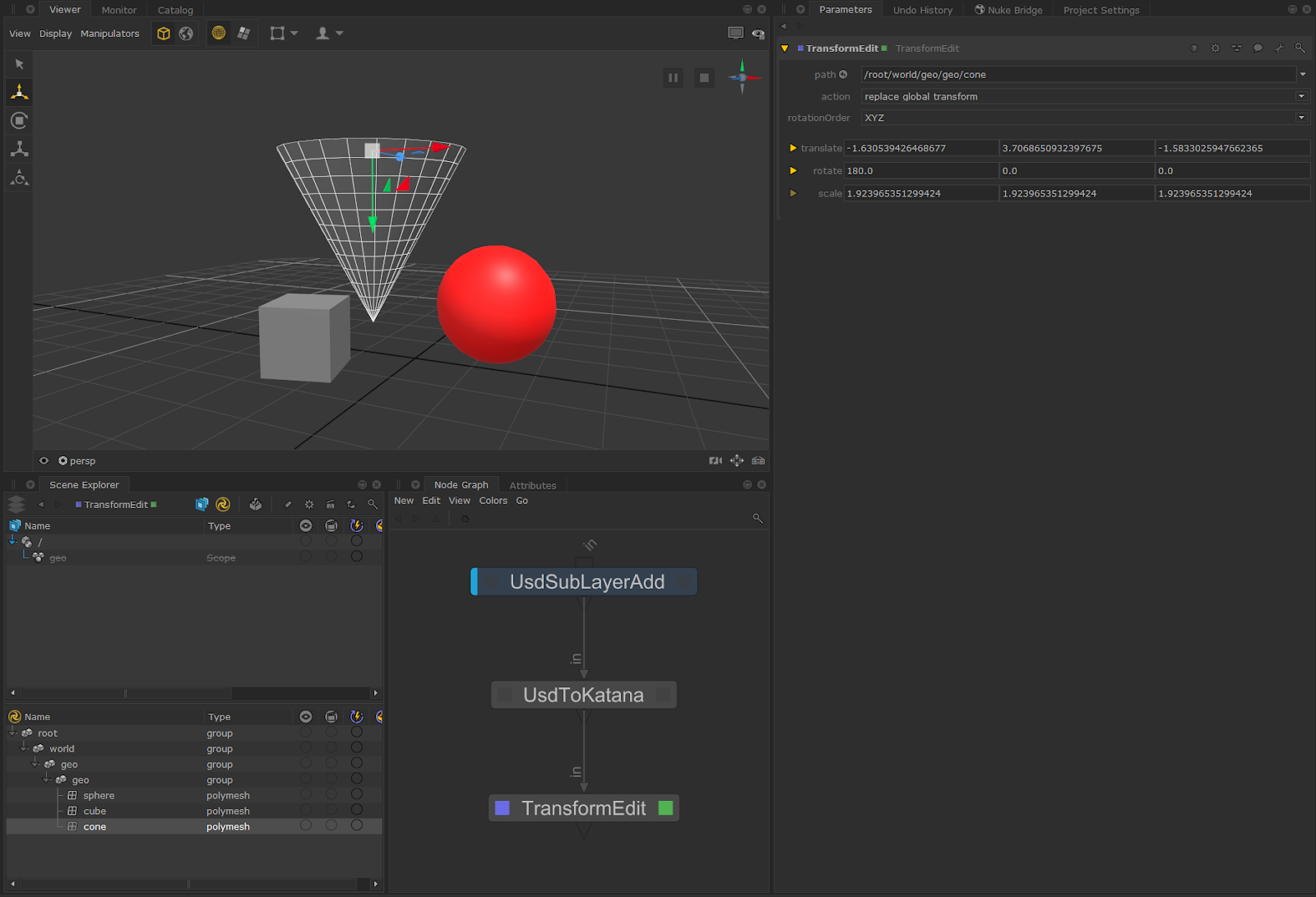Click the orientation axis gizmo in viewer
Viewport: 1316px width, 897px height.
742,77
